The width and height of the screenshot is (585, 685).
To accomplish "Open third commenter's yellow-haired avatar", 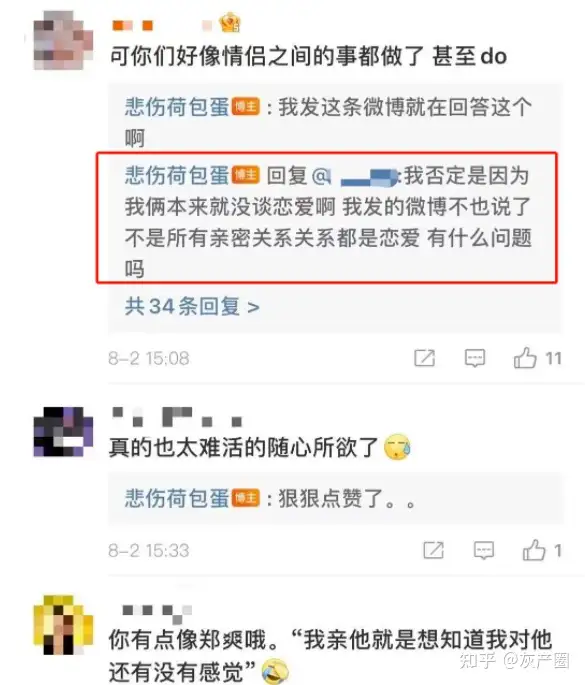I will coord(64,625).
